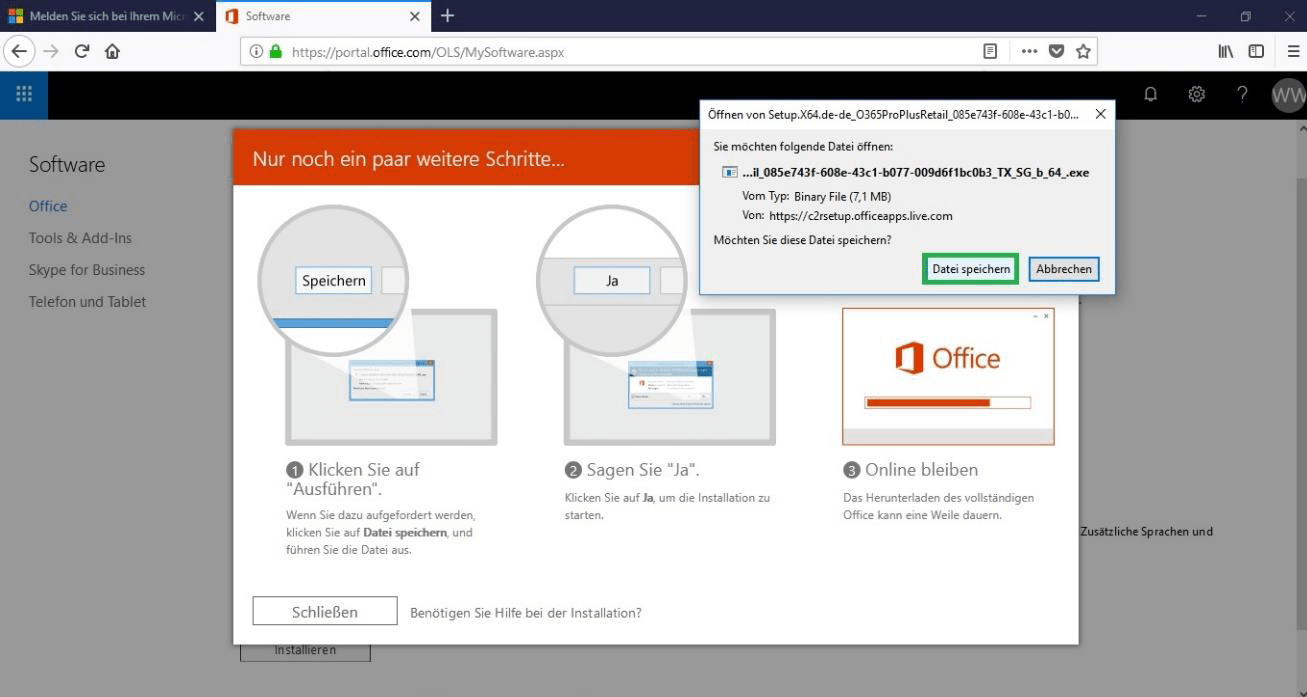
Task: Click the Datei speichern button
Action: (x=970, y=269)
